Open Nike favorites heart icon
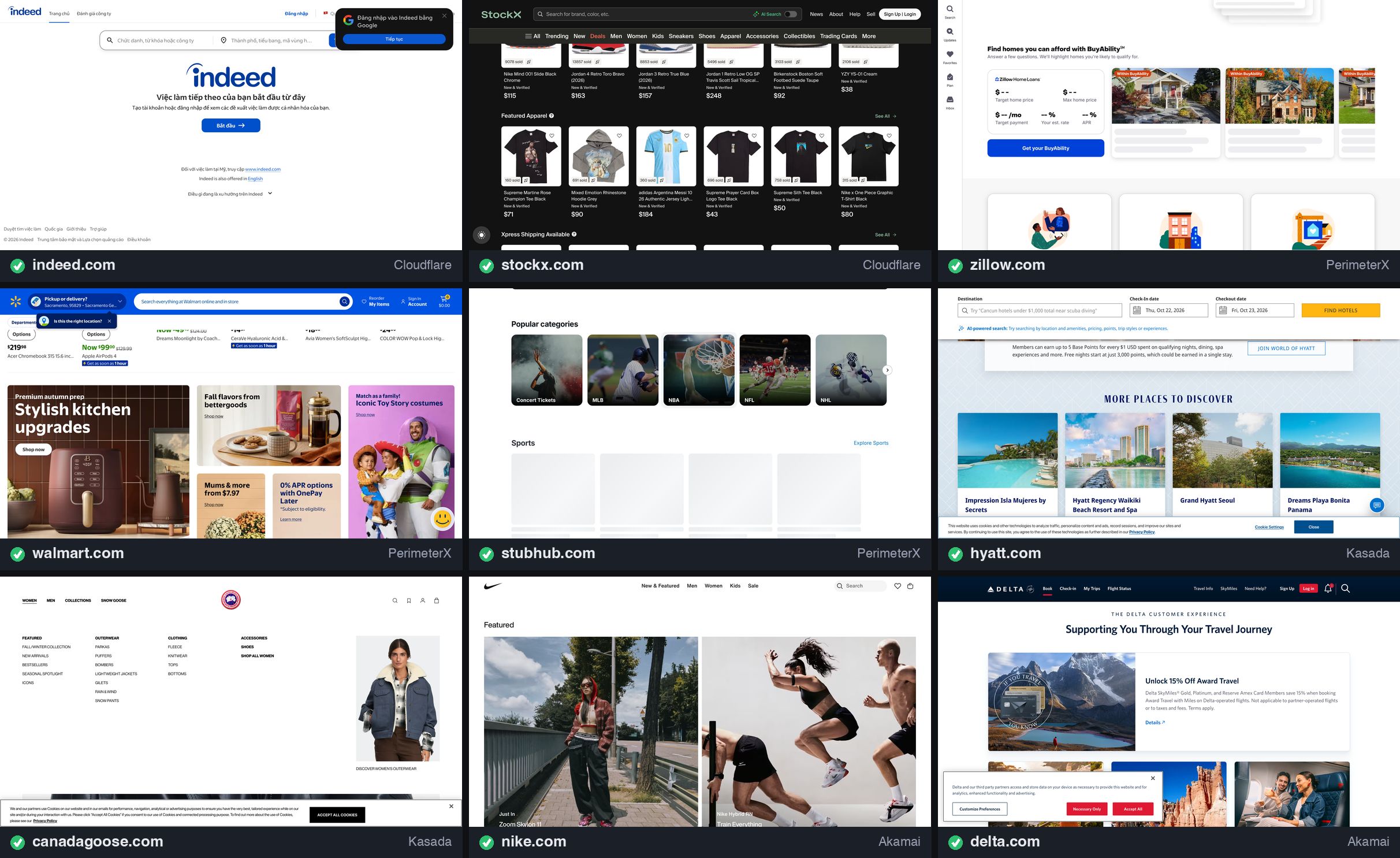Screen dimensions: 1400x858 [898, 586]
